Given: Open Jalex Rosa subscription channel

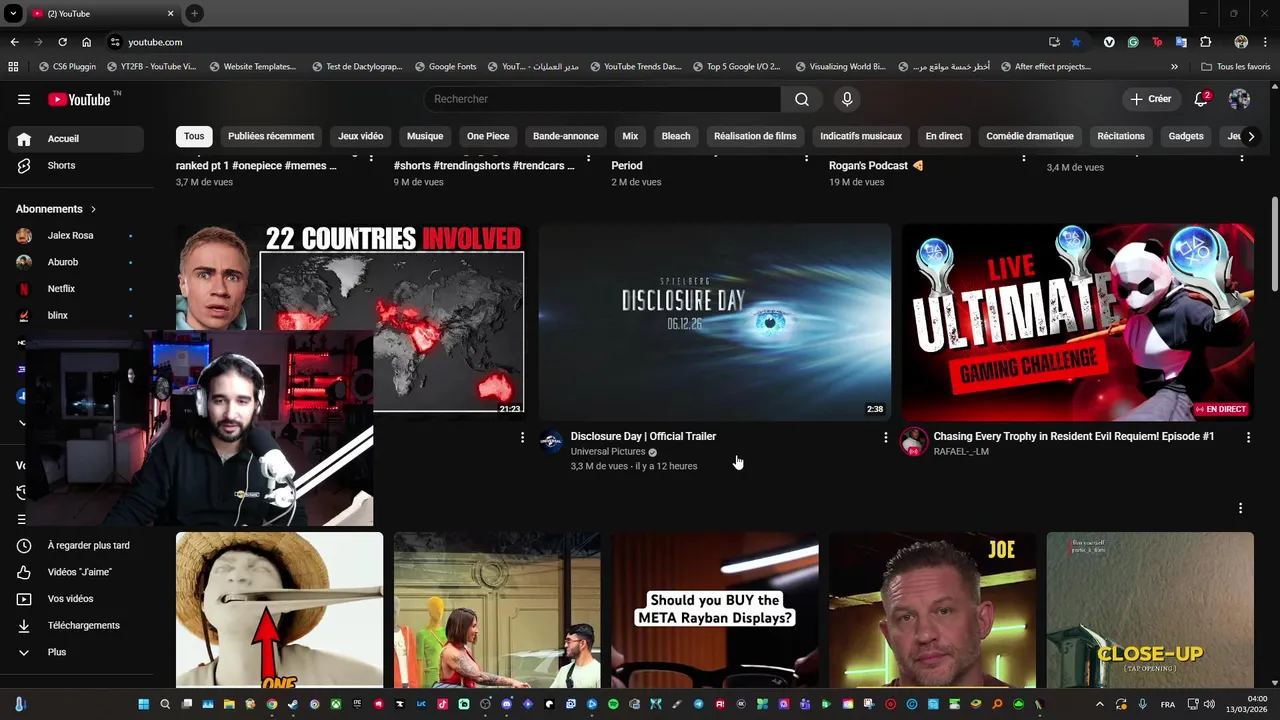Looking at the screenshot, I should point(76,235).
